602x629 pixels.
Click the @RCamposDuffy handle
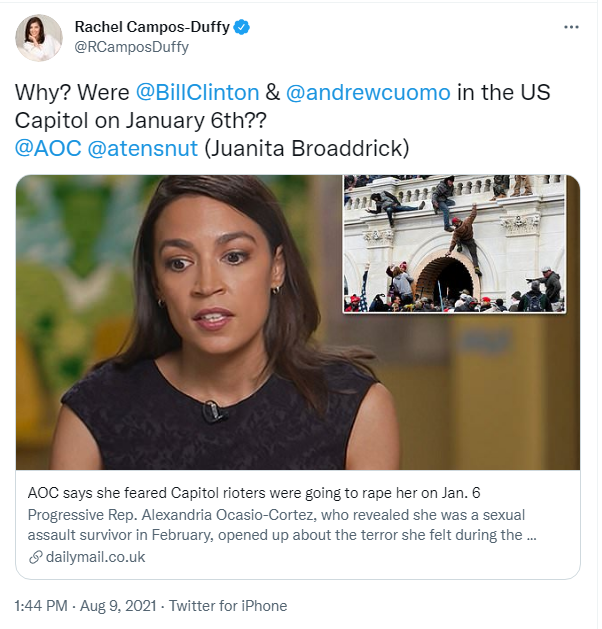pyautogui.click(x=131, y=47)
